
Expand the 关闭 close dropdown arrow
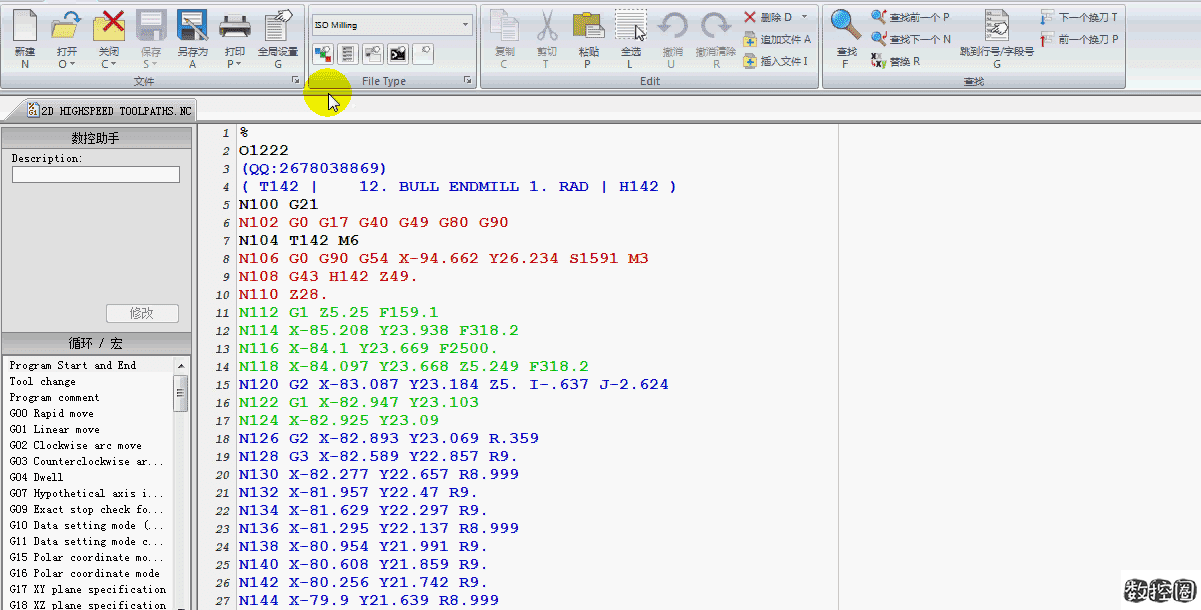(x=114, y=63)
